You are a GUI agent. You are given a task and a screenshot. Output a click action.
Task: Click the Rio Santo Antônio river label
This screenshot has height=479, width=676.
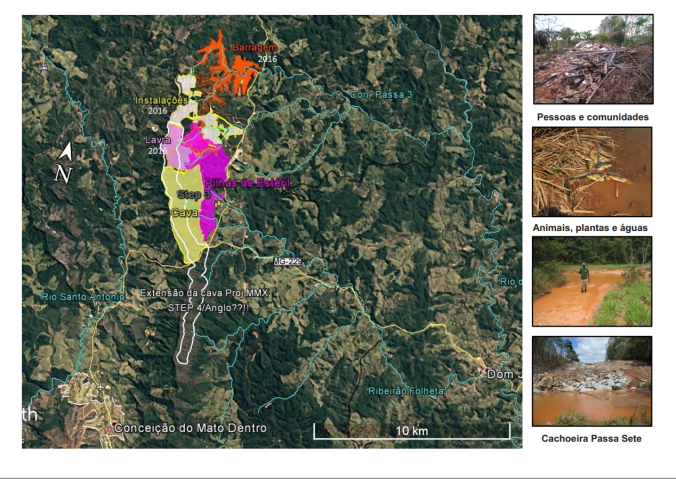pyautogui.click(x=81, y=296)
